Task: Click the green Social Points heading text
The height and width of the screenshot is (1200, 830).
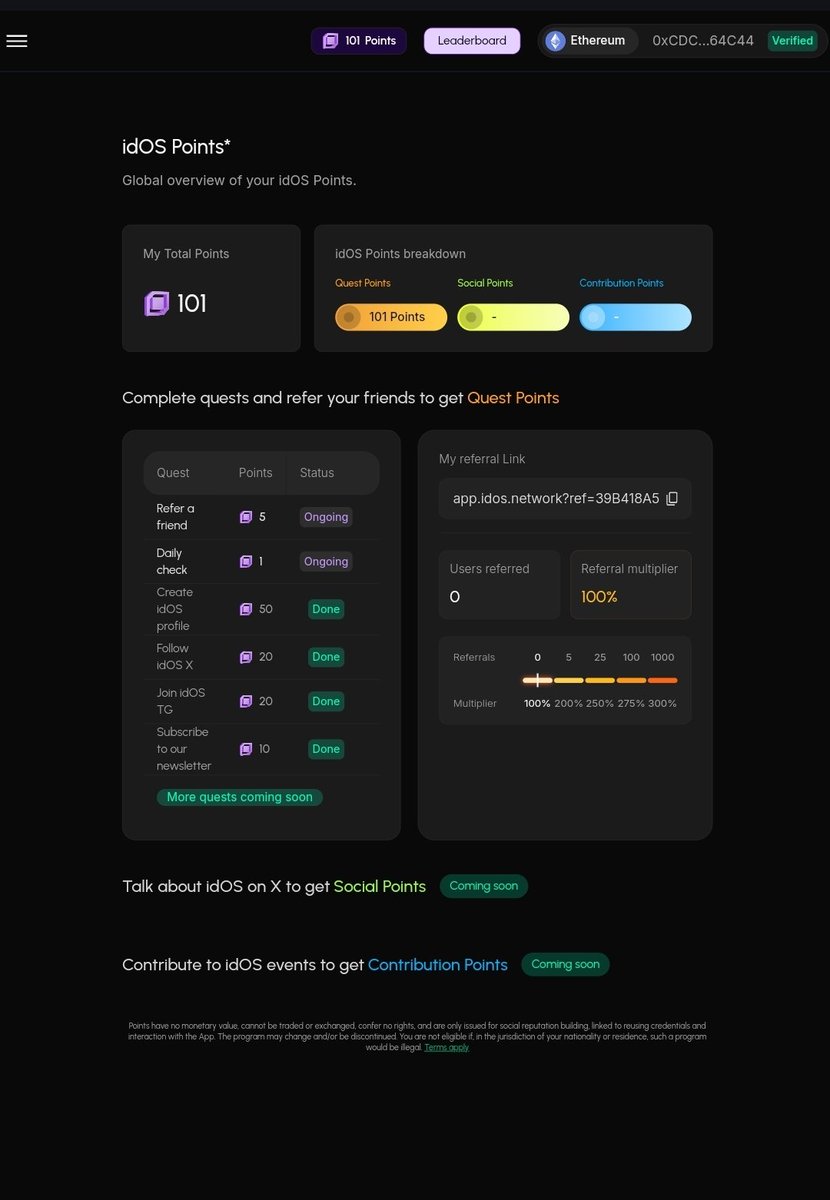Action: click(380, 886)
